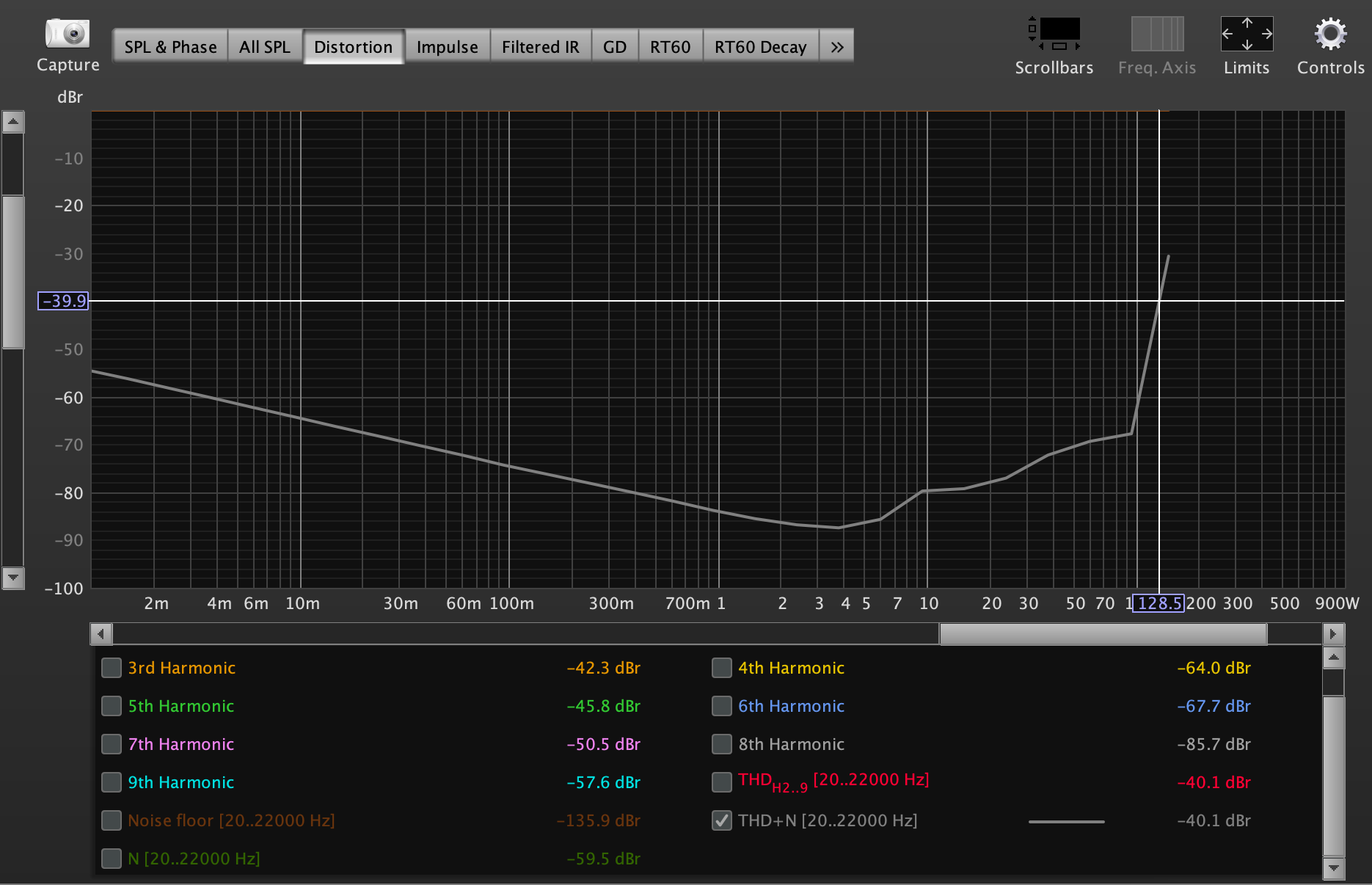Click the legend panel scroll-down arrow
The image size is (1372, 885).
(1334, 868)
